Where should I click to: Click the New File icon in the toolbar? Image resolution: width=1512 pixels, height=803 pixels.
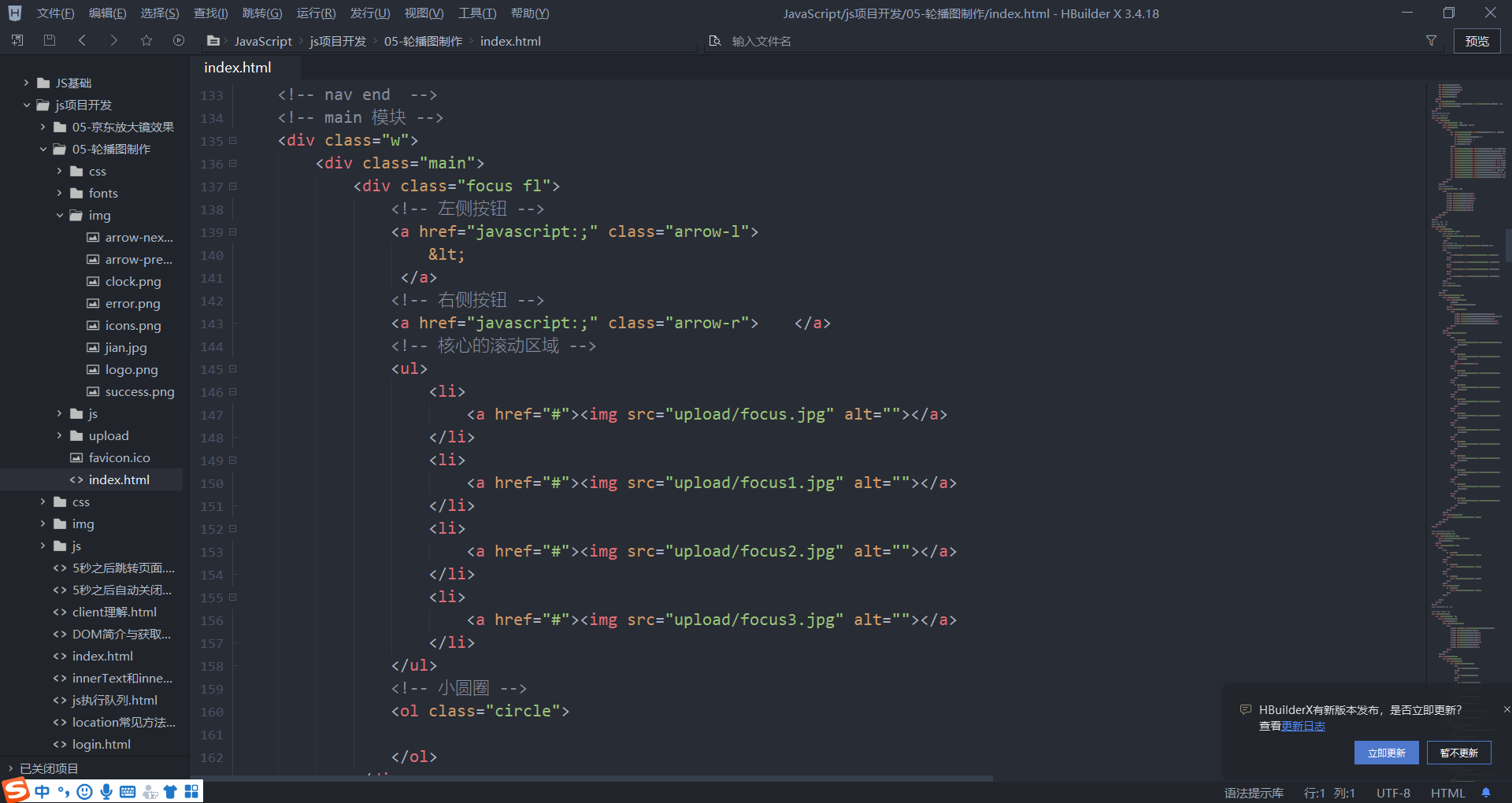pos(17,40)
